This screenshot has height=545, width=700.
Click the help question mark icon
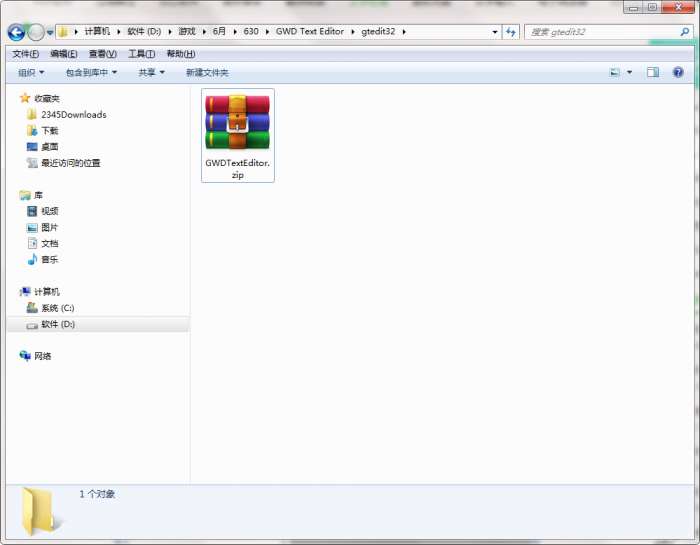point(678,72)
